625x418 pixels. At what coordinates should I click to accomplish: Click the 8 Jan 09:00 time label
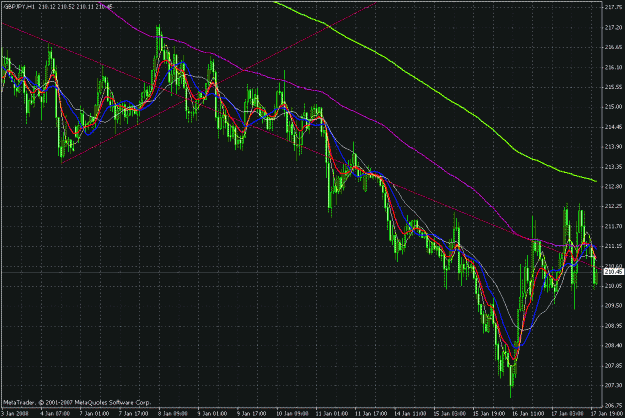(x=173, y=414)
